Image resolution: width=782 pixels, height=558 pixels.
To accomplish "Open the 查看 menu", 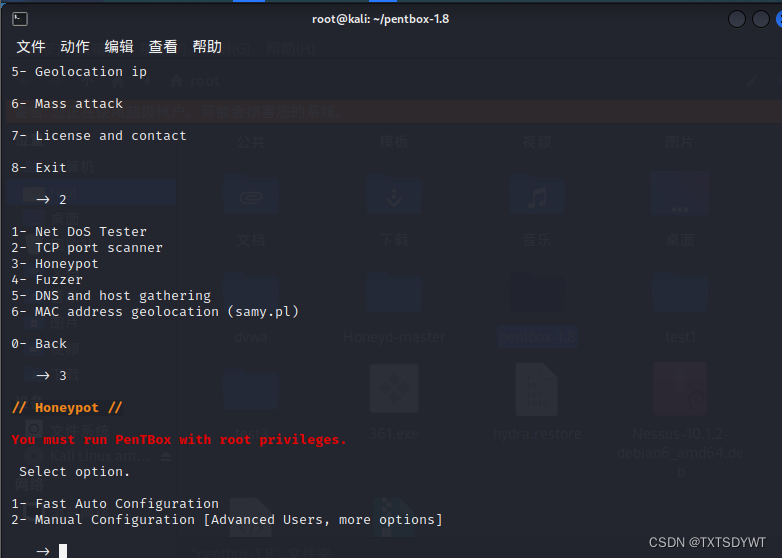I will pyautogui.click(x=163, y=47).
